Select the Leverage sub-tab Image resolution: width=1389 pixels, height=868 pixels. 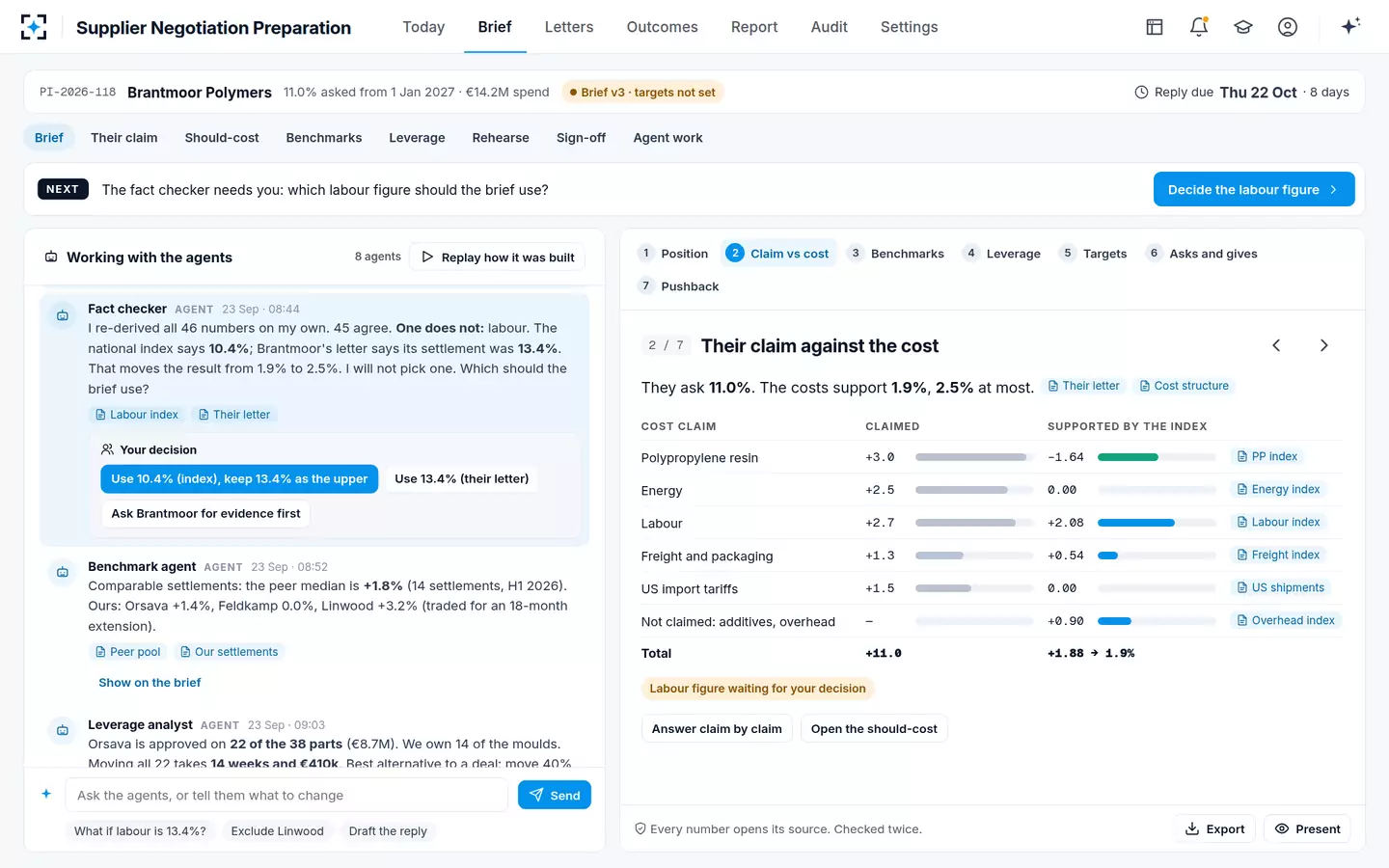[x=417, y=138]
